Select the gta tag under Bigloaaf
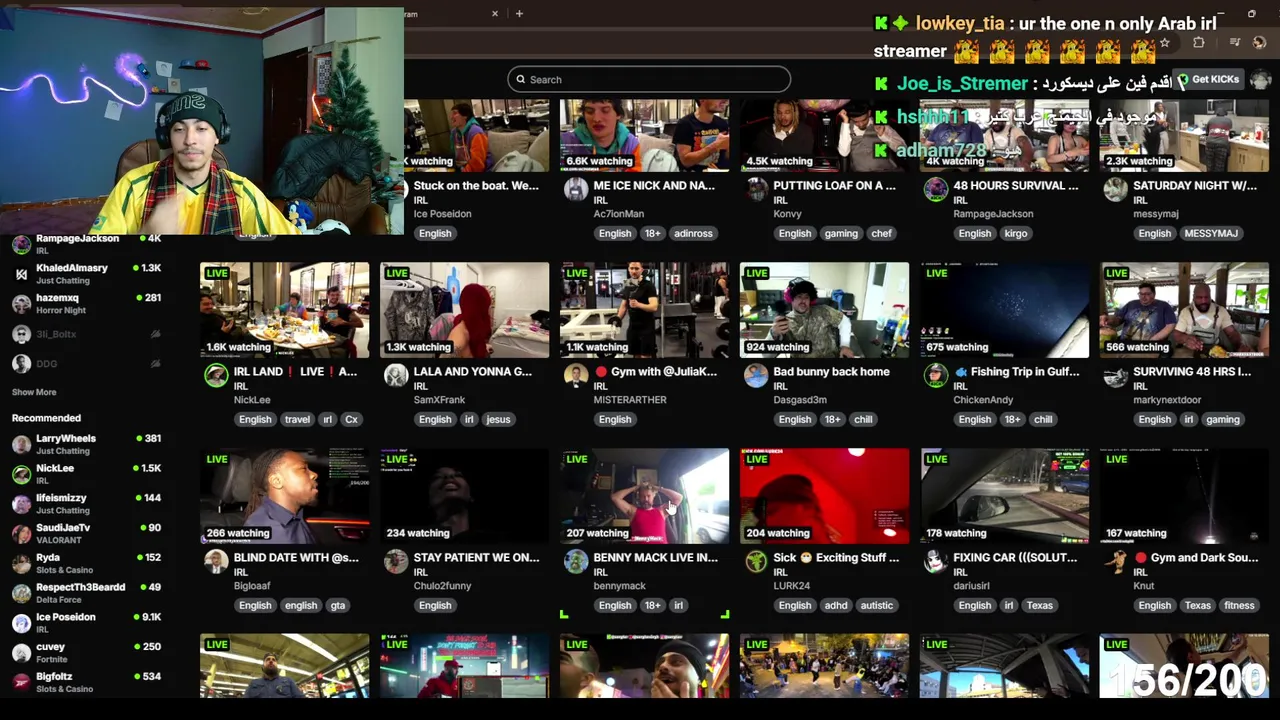The image size is (1280, 720). pos(338,605)
